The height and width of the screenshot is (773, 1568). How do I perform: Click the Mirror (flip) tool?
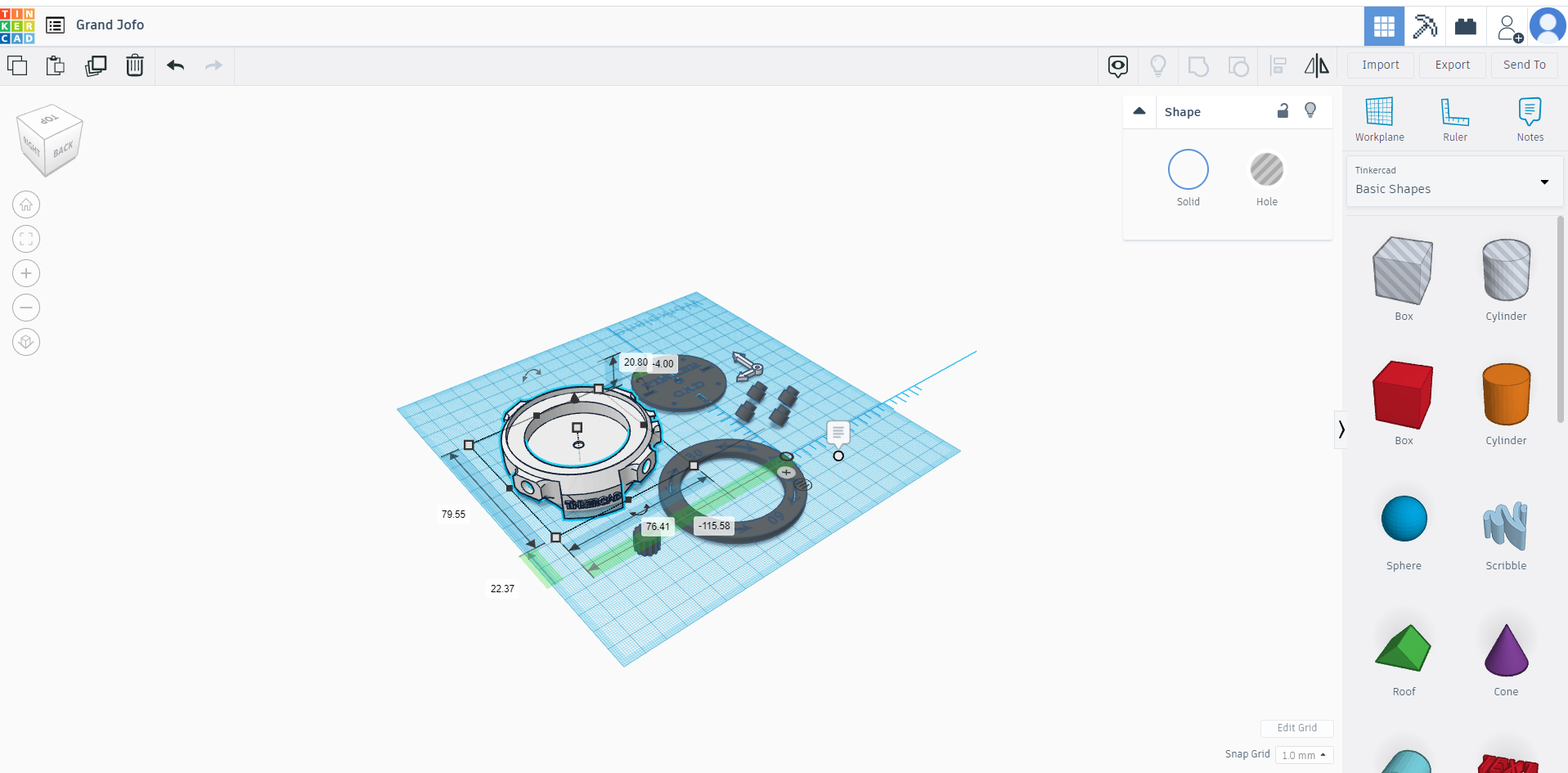1317,65
